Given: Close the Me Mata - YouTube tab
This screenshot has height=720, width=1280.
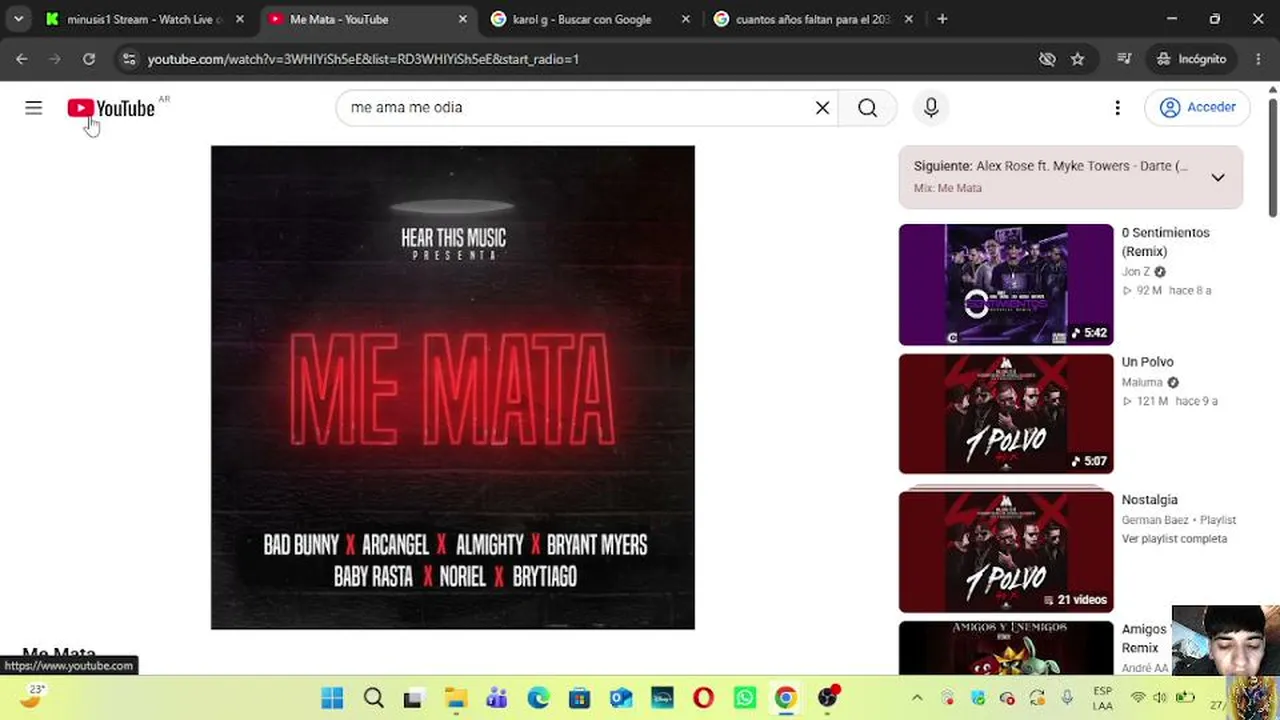Looking at the screenshot, I should 462,19.
